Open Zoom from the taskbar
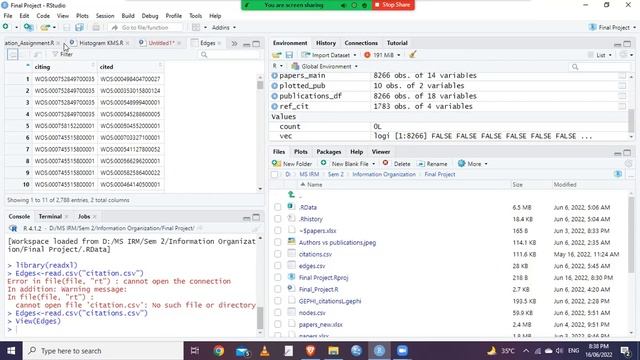Viewport: 640px width, 360px height. [402, 351]
